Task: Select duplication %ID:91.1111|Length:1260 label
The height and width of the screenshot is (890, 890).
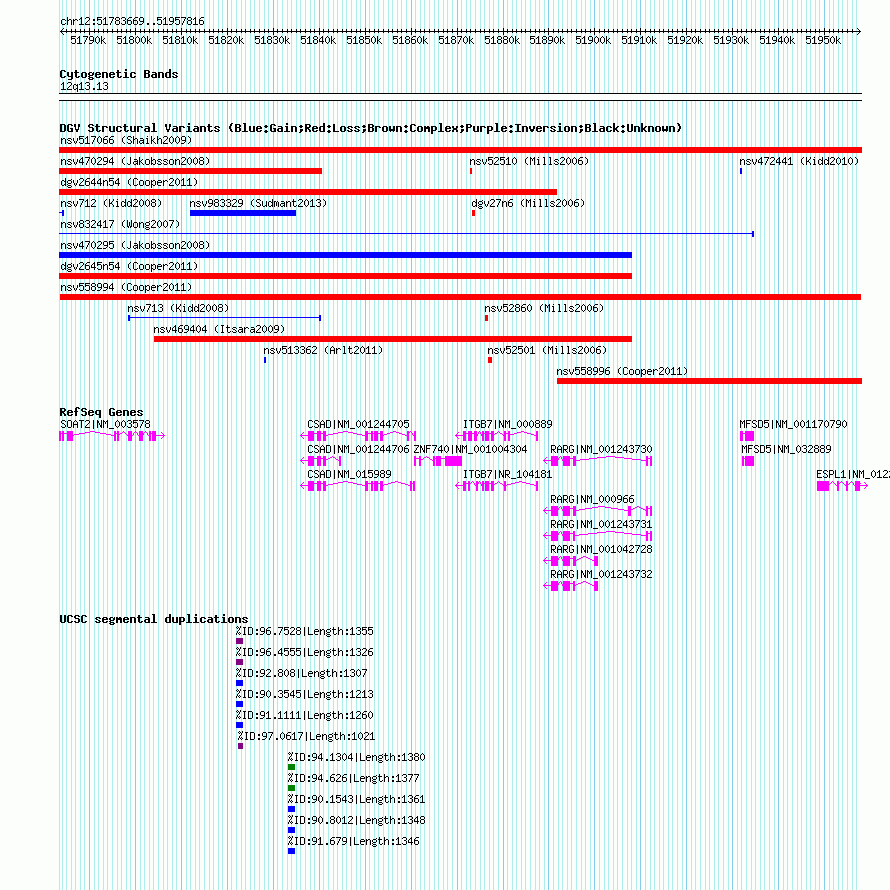Action: point(305,715)
